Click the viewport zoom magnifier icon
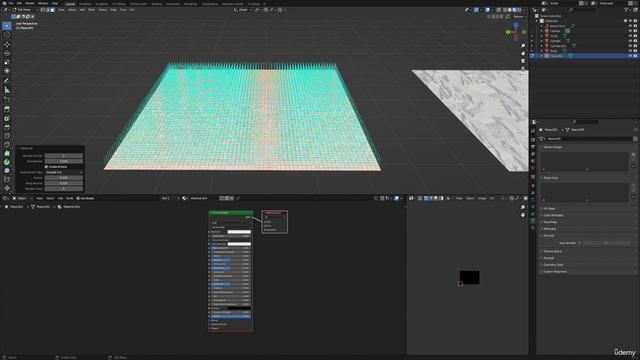This screenshot has height=360, width=640. pos(523,46)
